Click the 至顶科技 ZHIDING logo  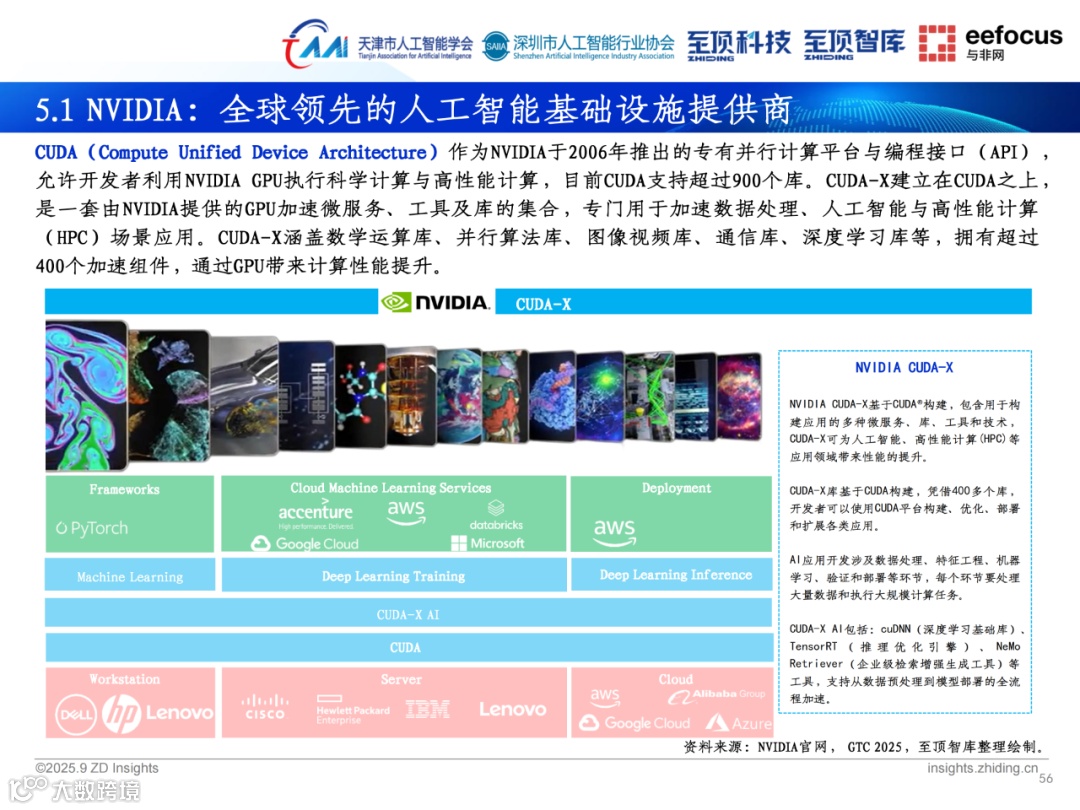739,45
